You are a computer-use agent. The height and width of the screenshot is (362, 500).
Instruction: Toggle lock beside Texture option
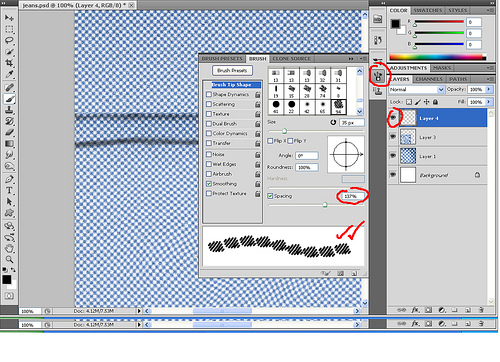click(258, 114)
